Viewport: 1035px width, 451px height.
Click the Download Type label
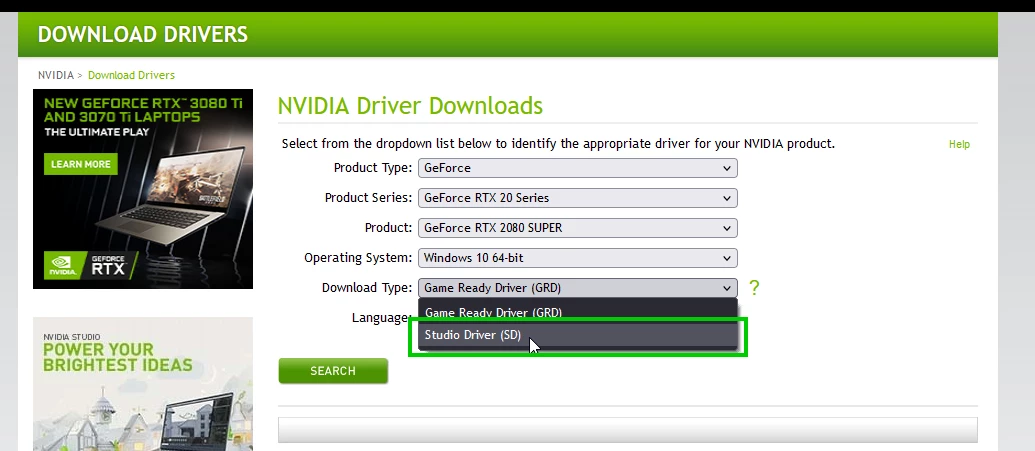click(367, 288)
